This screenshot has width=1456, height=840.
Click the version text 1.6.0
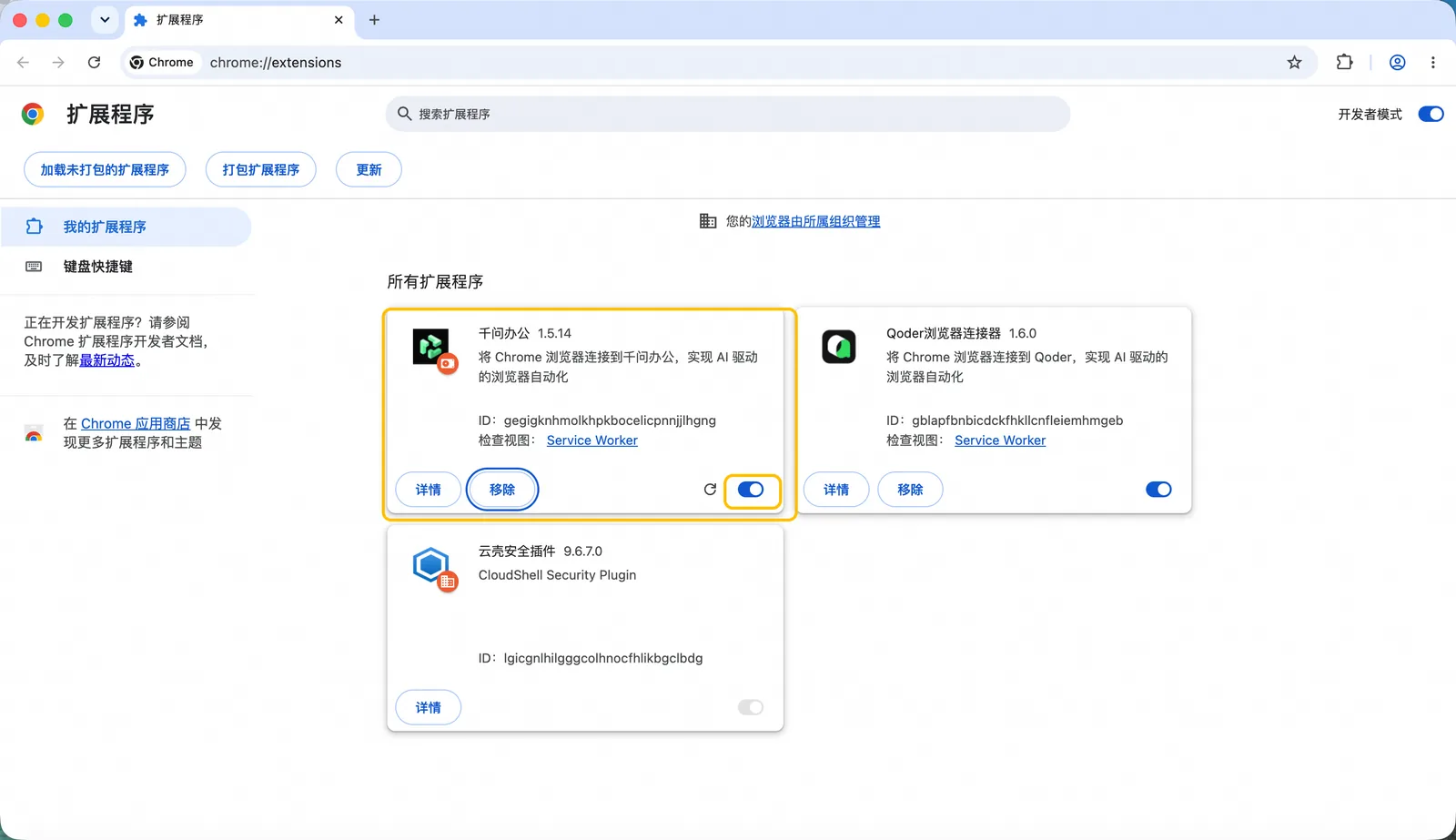pos(1023,333)
